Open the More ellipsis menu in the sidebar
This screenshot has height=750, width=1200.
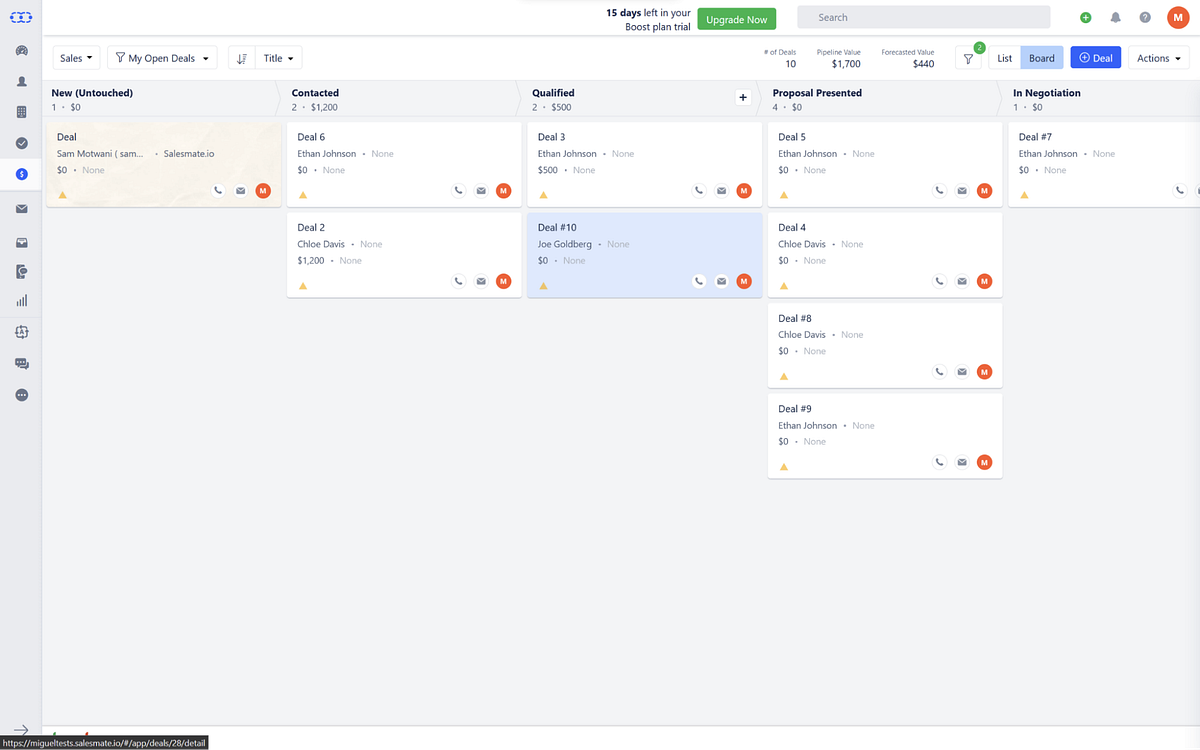pos(21,394)
